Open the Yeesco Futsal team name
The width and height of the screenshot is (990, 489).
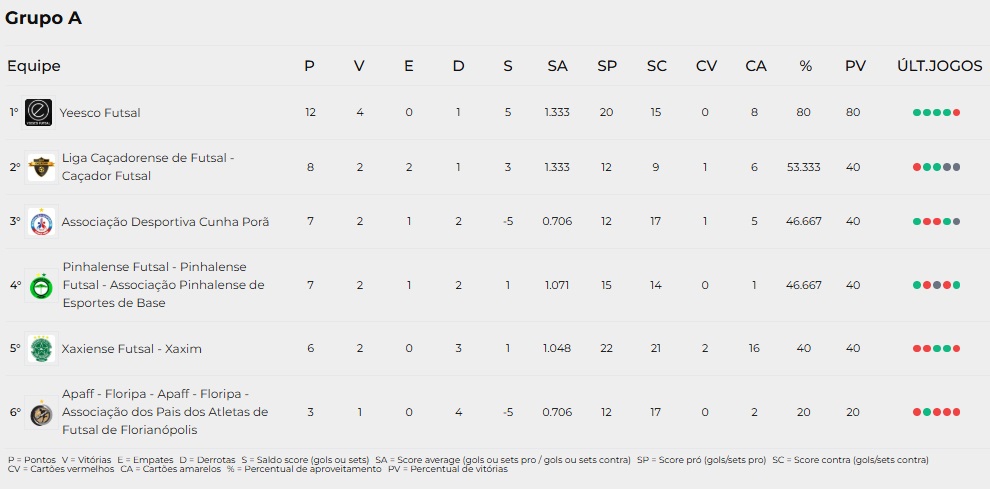(x=100, y=112)
